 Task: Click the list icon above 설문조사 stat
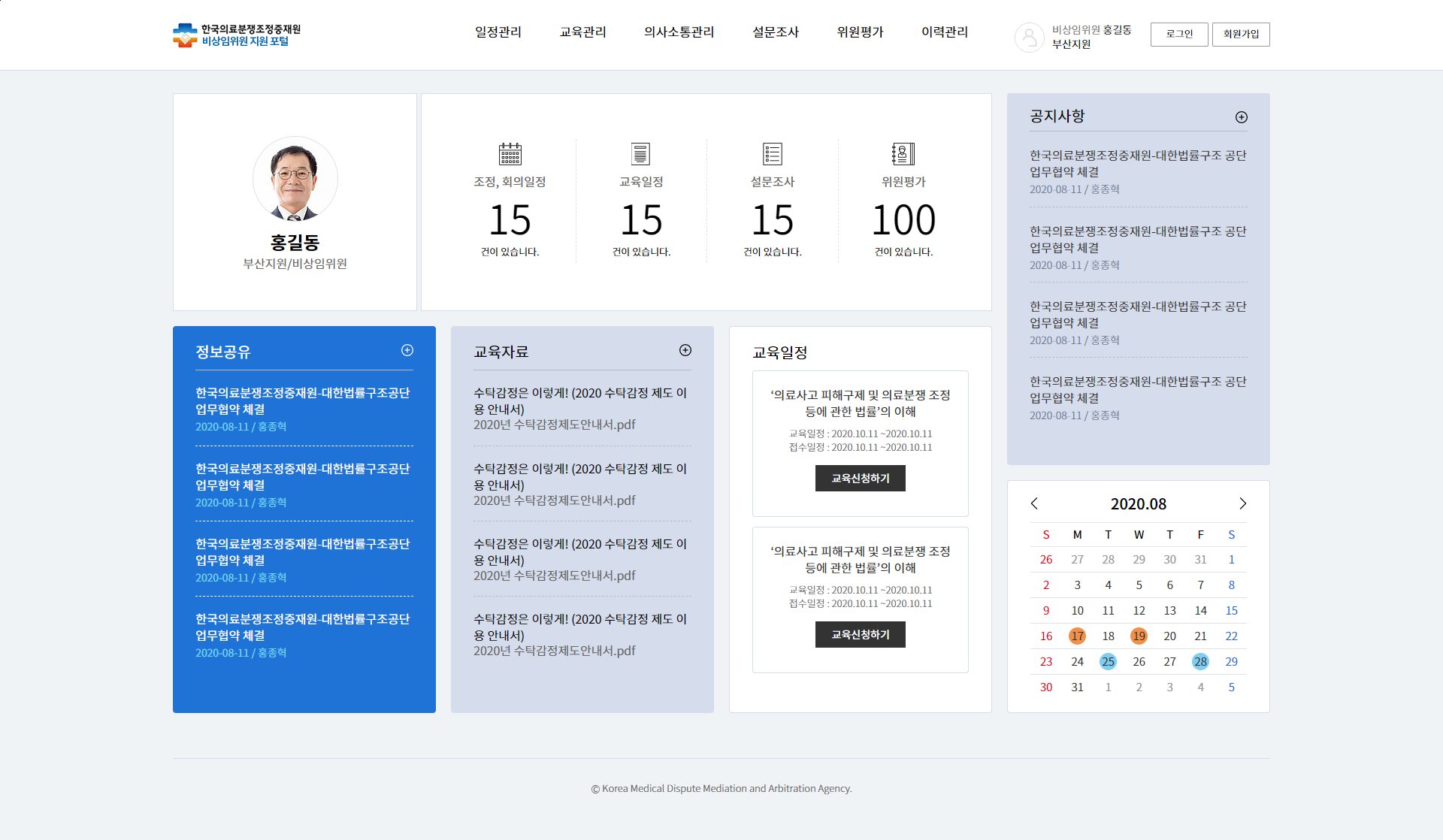click(773, 154)
